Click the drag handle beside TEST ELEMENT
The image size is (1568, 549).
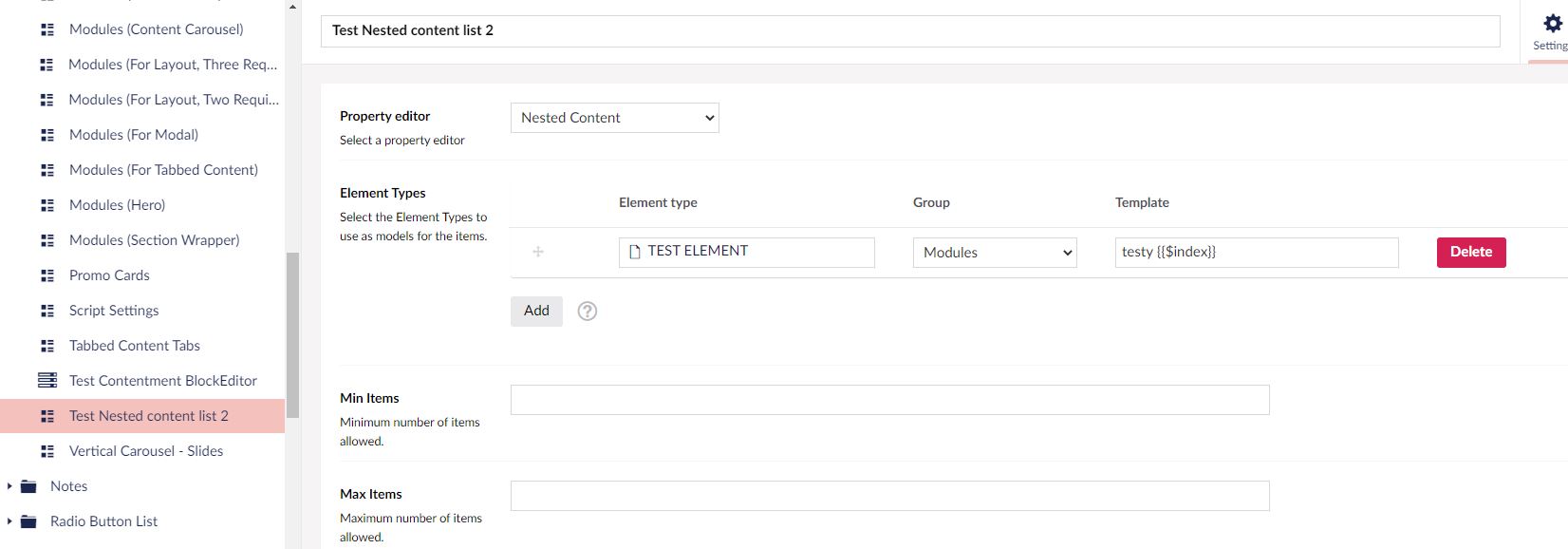coord(538,252)
